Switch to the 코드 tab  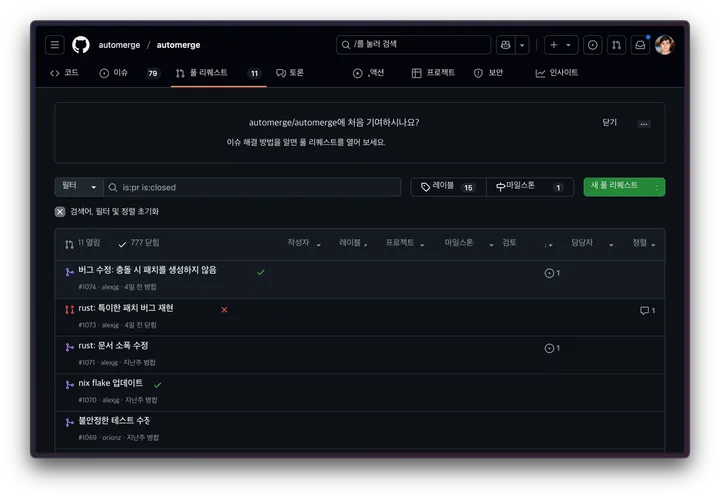[64, 73]
